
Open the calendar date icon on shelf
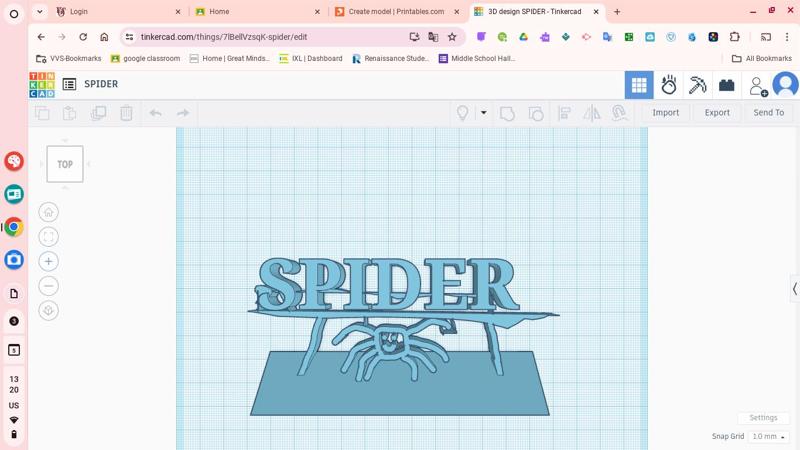14,350
